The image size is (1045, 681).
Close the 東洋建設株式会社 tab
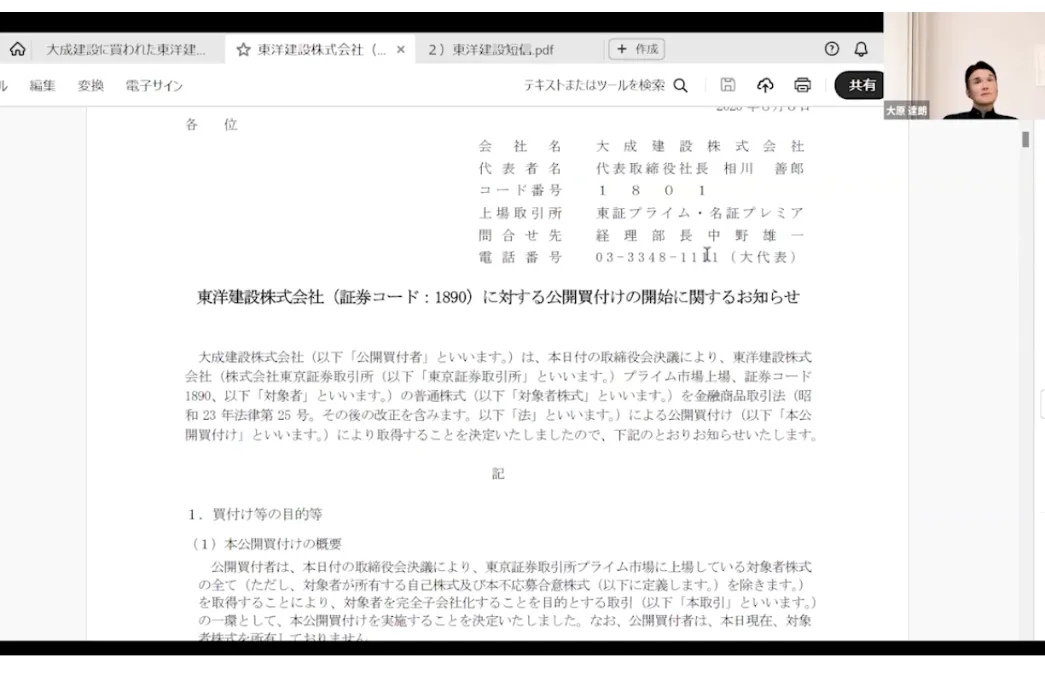[x=401, y=49]
